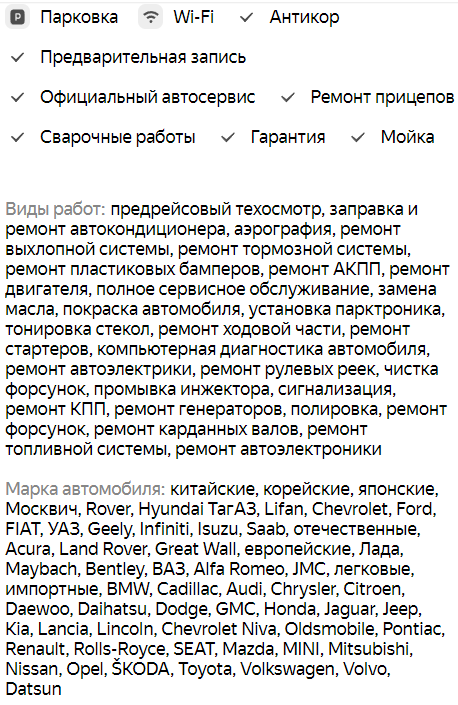
Task: Click checkmark beside Гарантия
Action: [228, 137]
